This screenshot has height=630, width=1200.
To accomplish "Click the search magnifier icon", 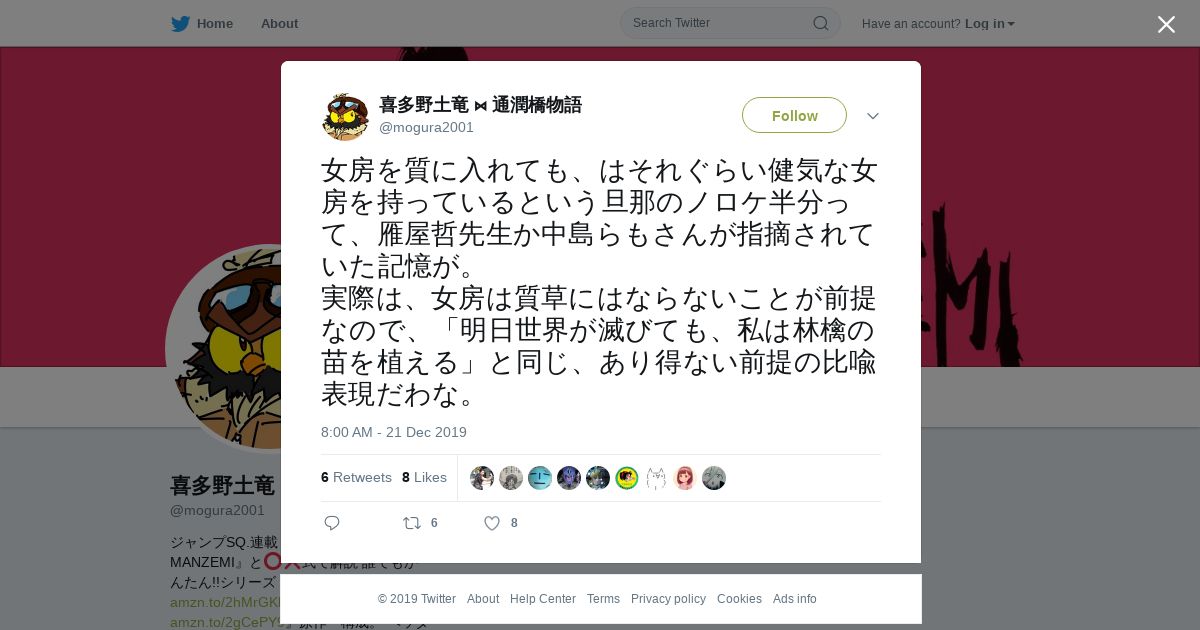I will [x=820, y=23].
